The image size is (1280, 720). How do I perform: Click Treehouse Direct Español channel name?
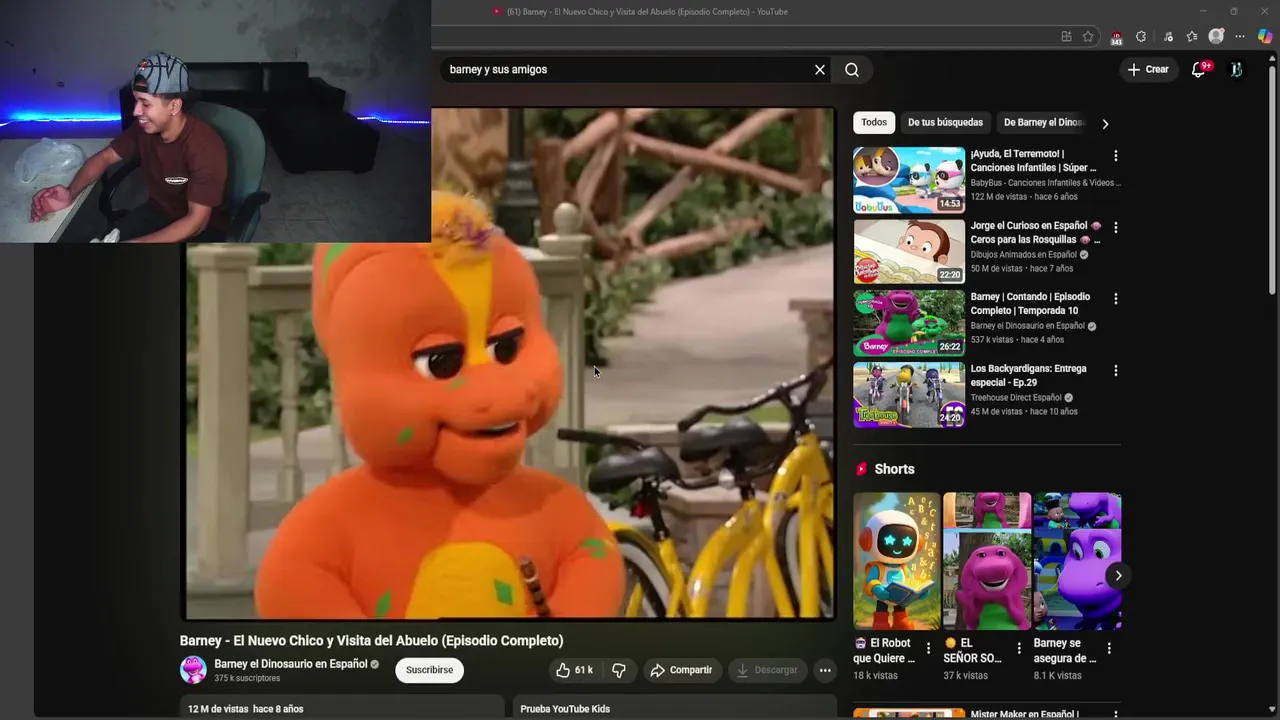(x=1016, y=397)
